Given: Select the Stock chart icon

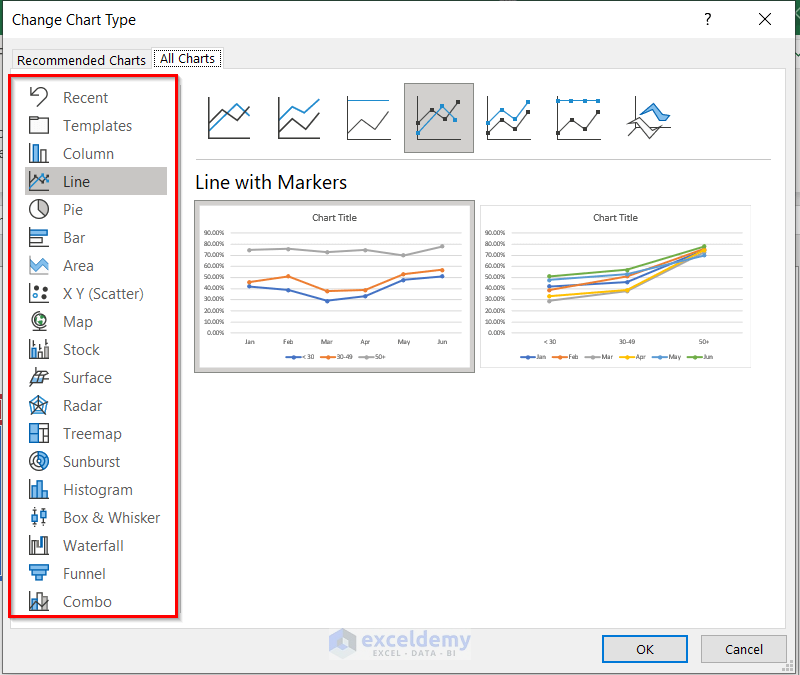Looking at the screenshot, I should pyautogui.click(x=39, y=349).
